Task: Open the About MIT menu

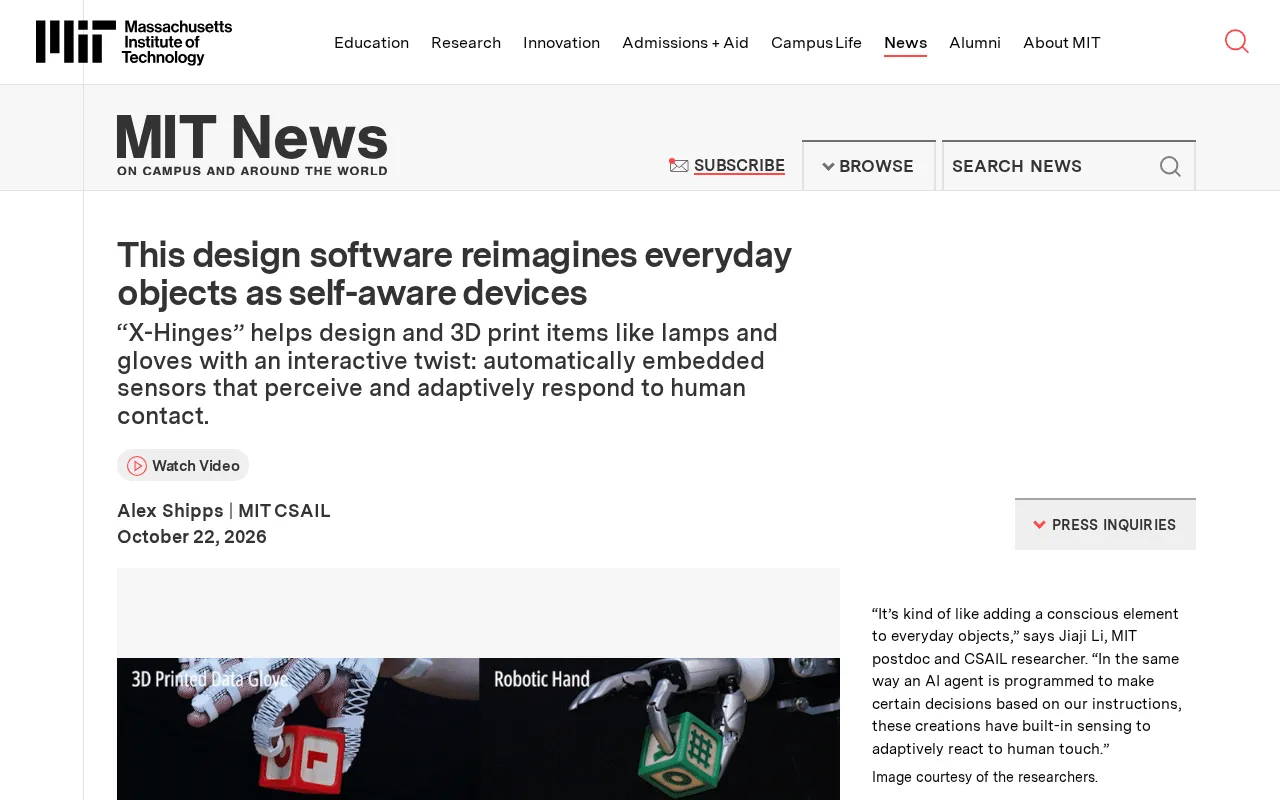Action: click(x=1062, y=42)
